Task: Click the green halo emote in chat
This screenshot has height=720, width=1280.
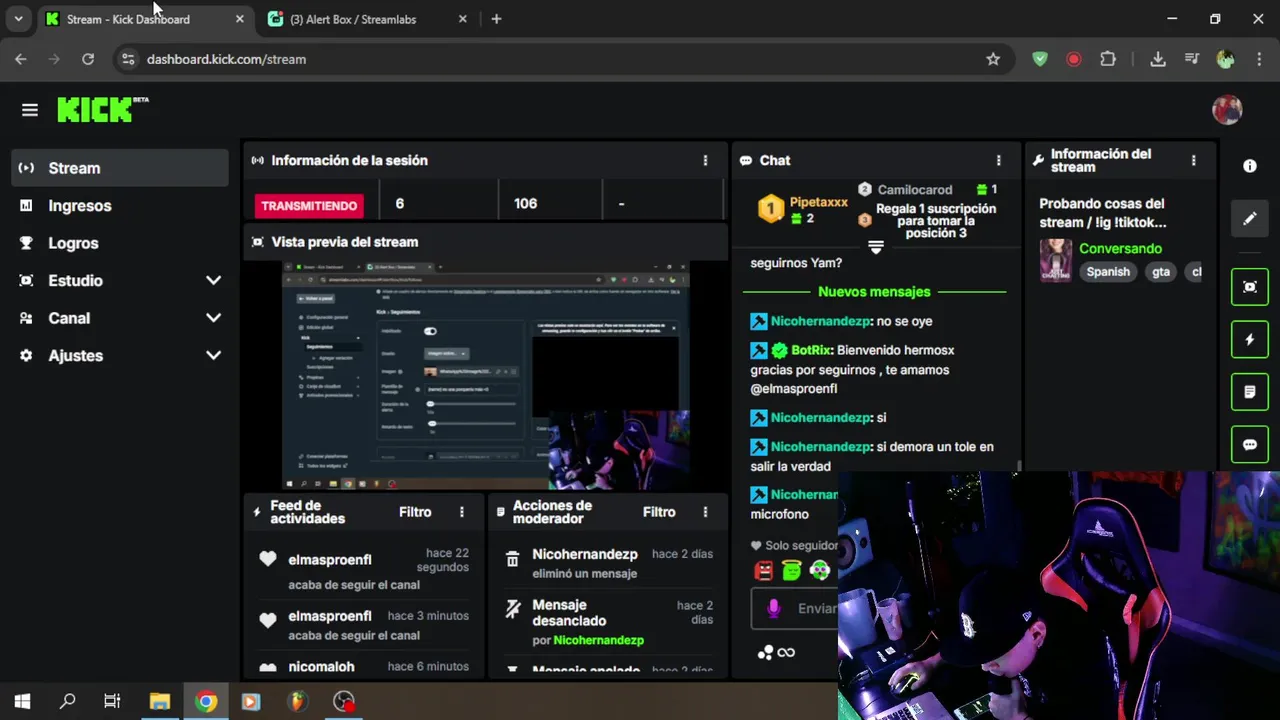Action: coord(792,571)
